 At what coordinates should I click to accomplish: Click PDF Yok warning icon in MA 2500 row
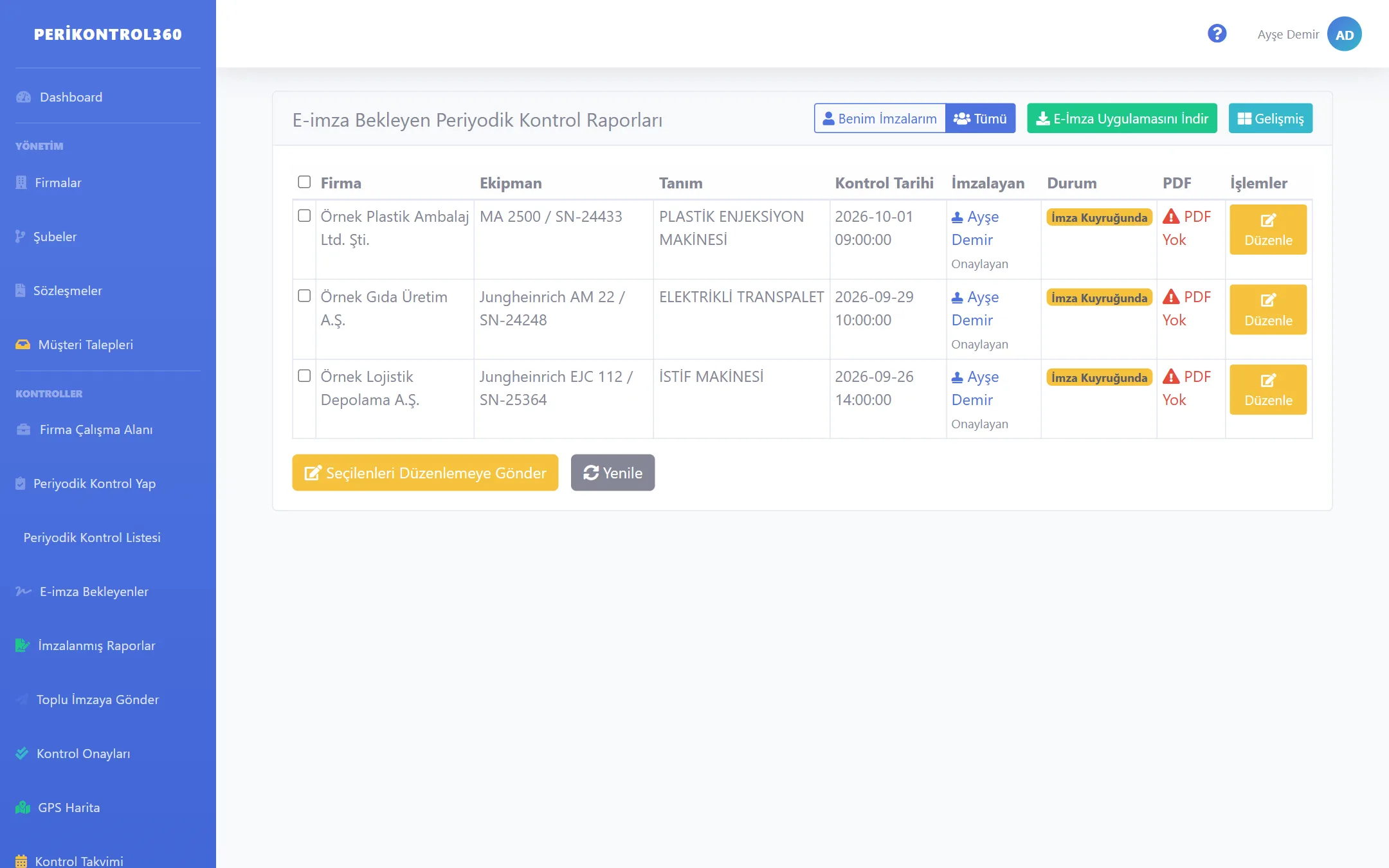tap(1171, 217)
